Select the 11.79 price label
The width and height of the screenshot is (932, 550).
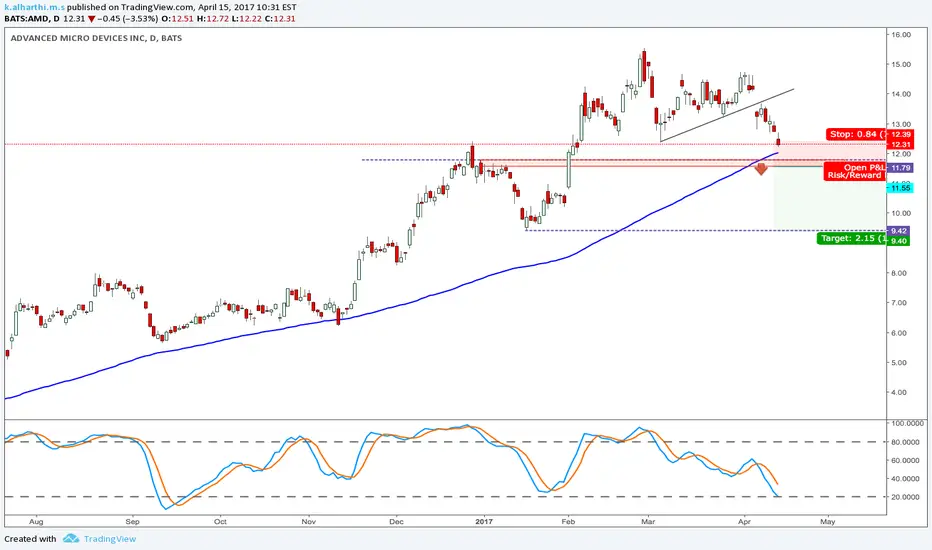tap(900, 168)
